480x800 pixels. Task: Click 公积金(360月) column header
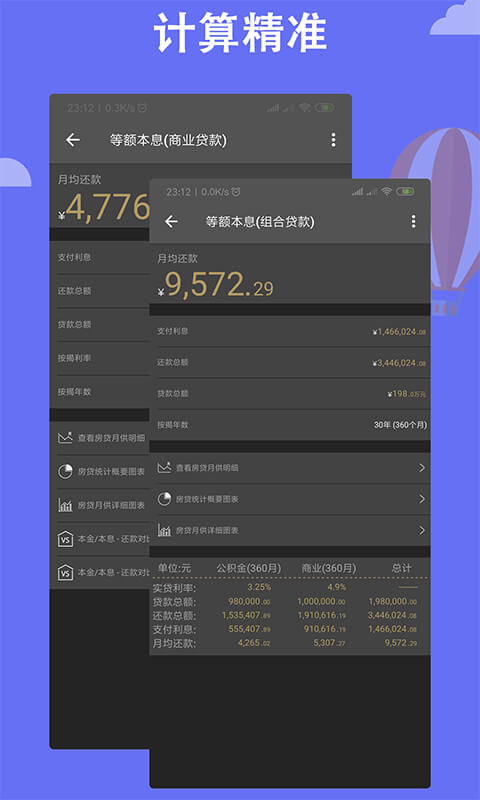pos(248,568)
